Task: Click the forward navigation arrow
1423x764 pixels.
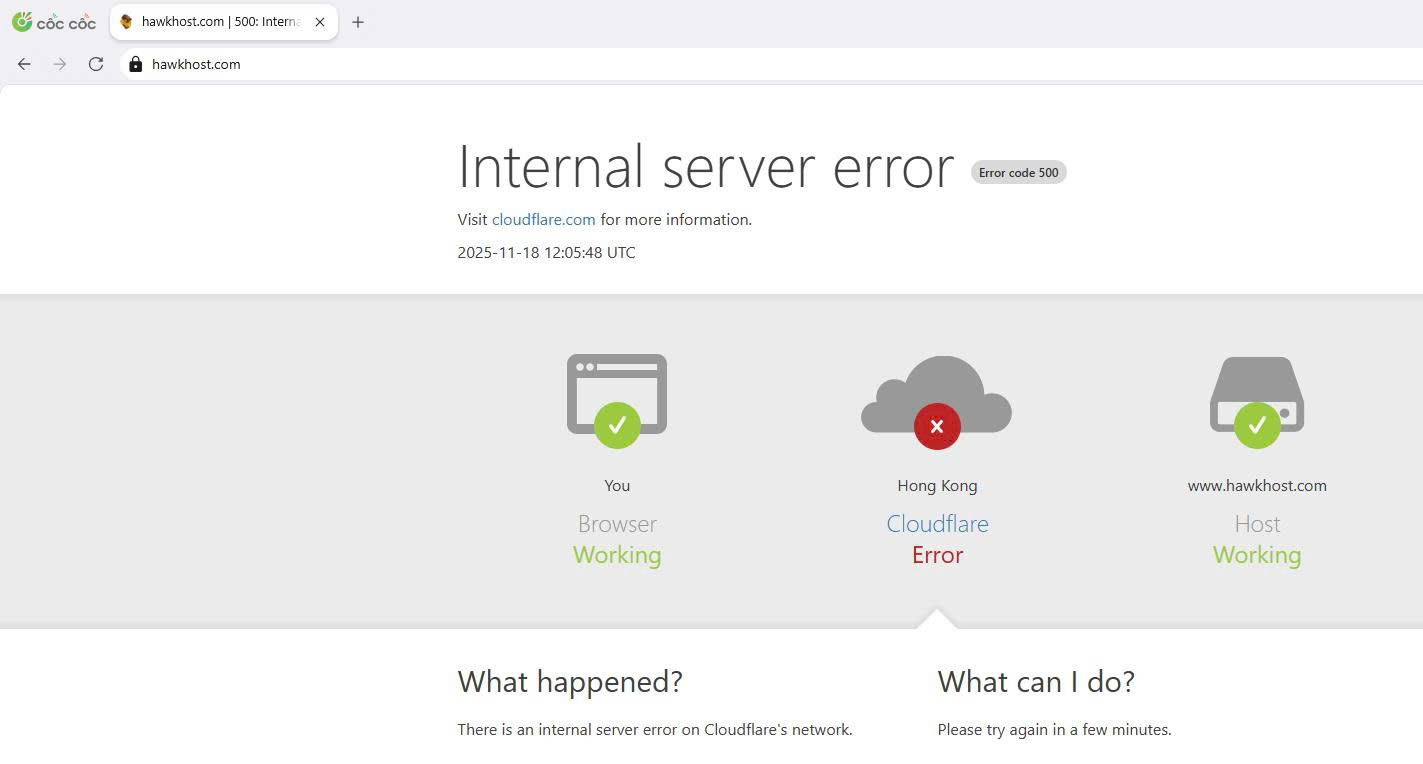Action: coord(60,64)
